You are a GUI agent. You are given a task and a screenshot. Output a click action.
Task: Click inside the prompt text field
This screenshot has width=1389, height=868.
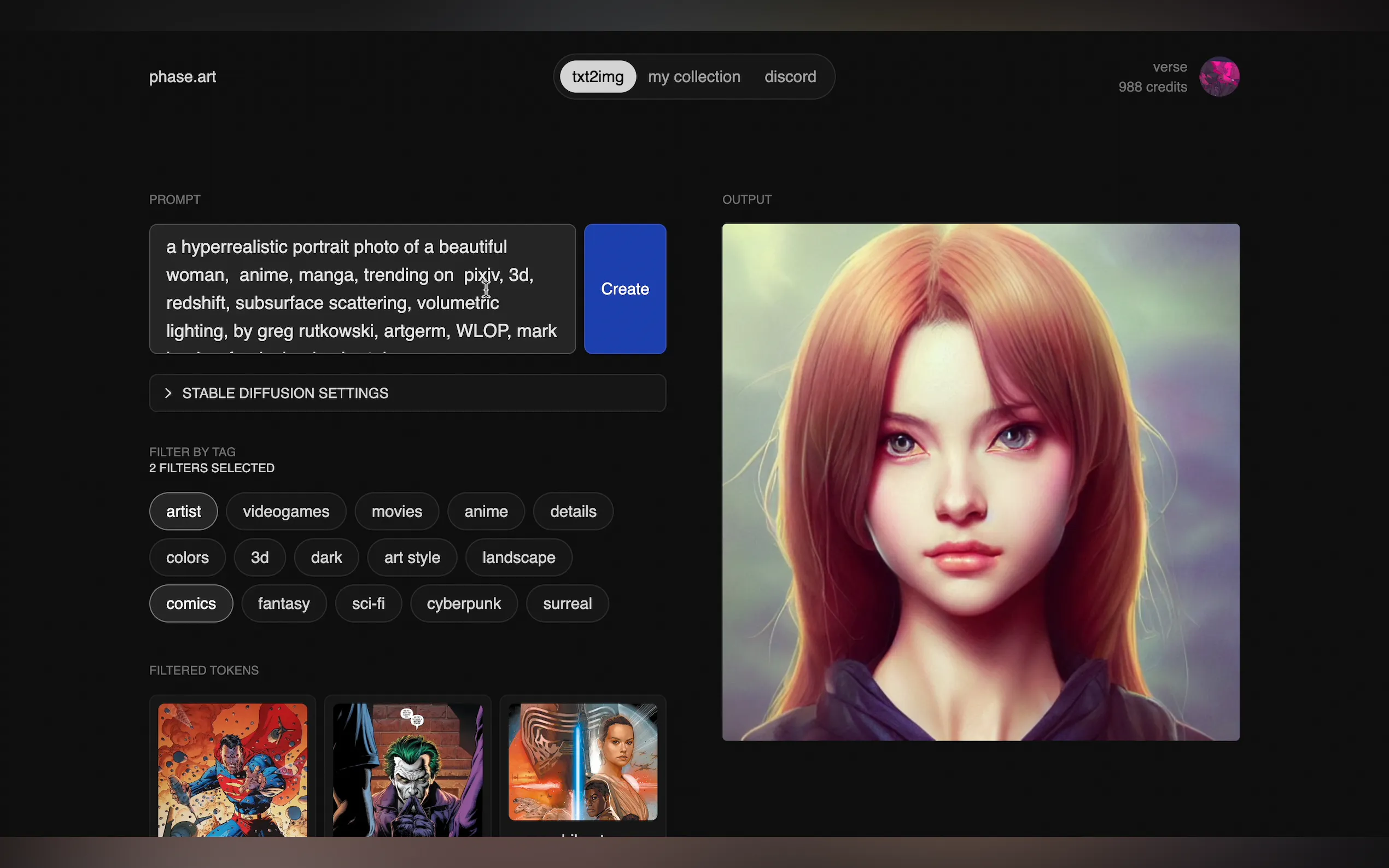pos(362,289)
